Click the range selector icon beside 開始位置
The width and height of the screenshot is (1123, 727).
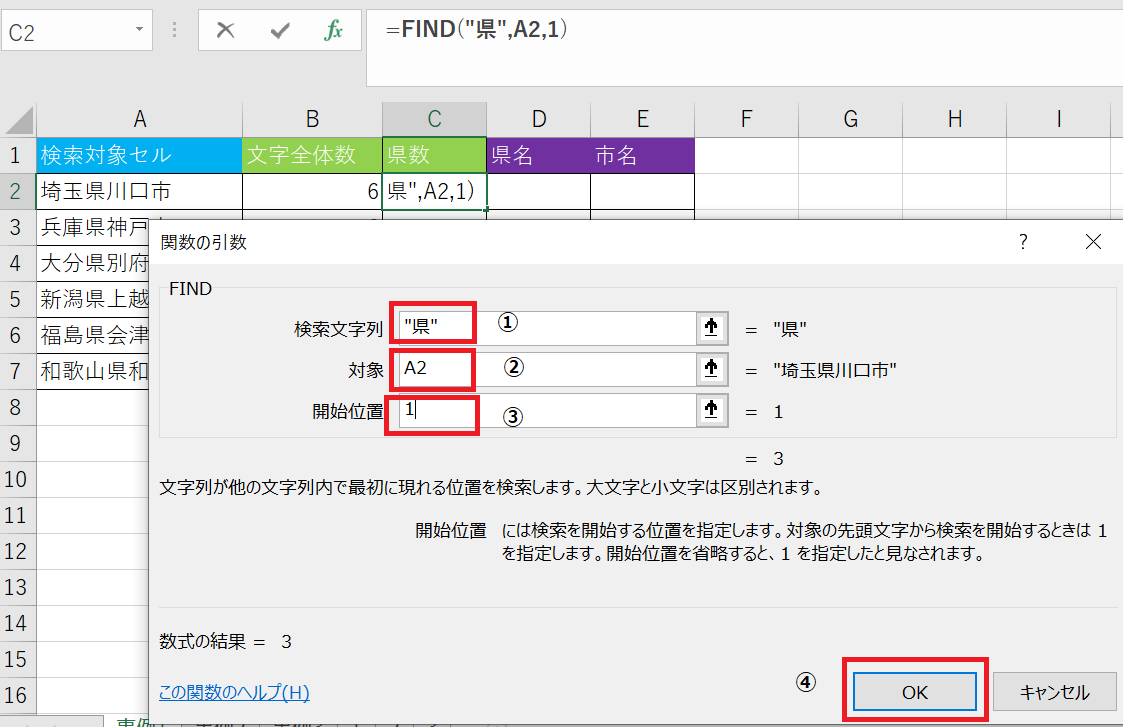(x=710, y=410)
